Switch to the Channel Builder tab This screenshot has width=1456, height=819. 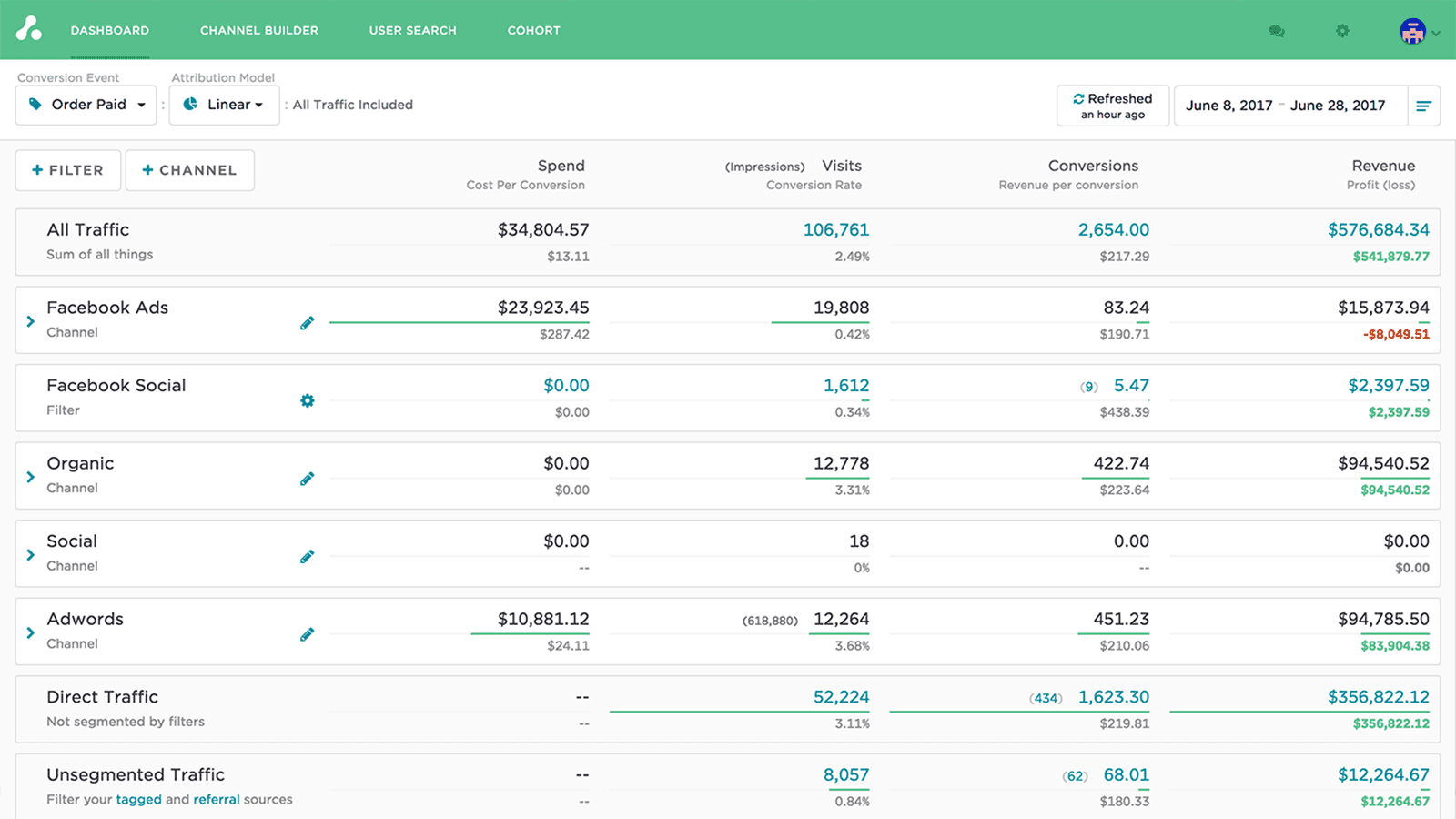tap(258, 30)
